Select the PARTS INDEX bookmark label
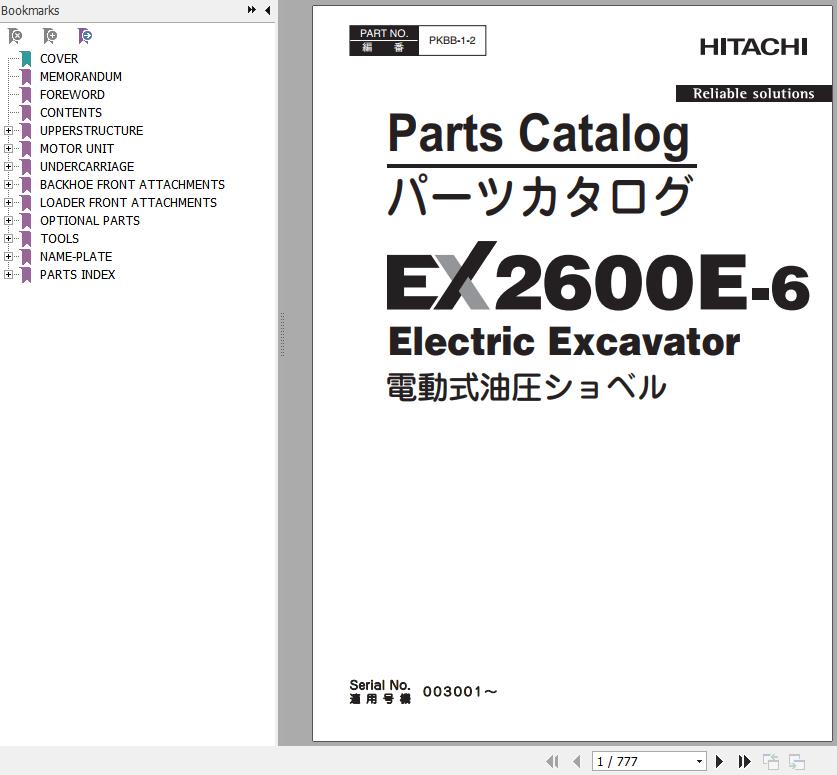 click(x=77, y=275)
